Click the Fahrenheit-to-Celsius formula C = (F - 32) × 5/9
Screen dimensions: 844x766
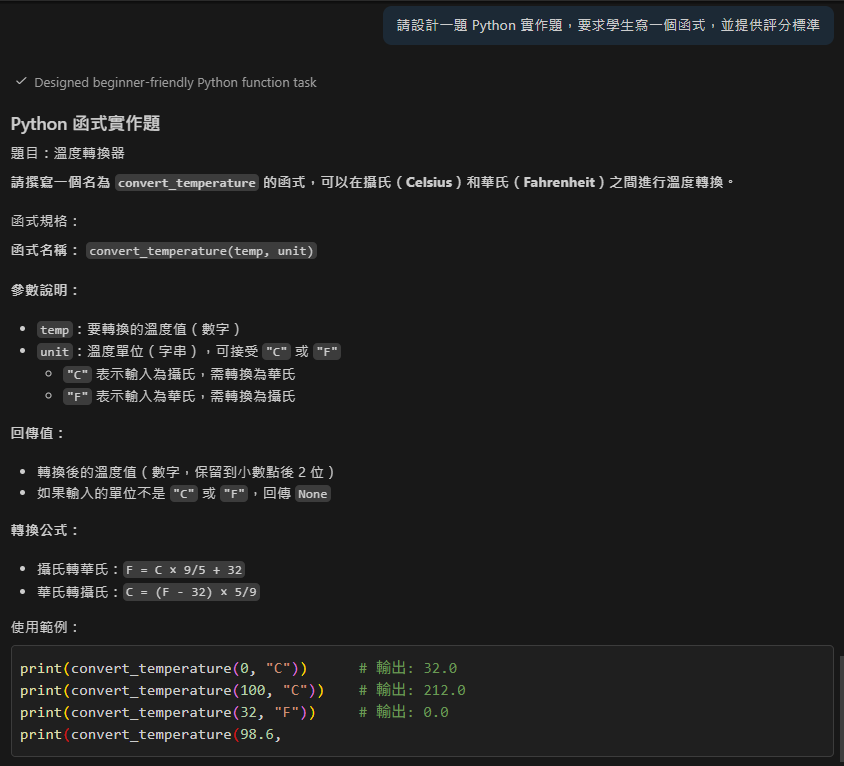click(x=191, y=591)
